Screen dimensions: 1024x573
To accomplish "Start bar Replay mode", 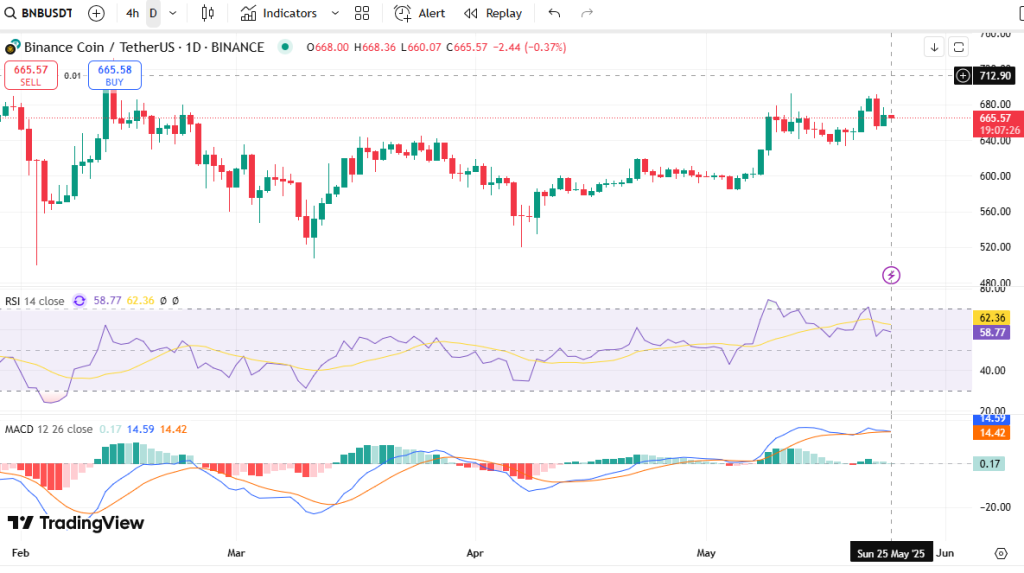I will [x=492, y=13].
